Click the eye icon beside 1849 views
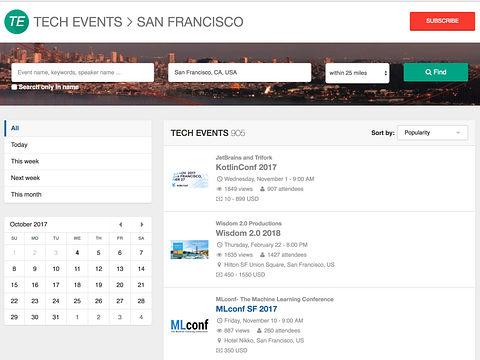Screen dimensions: 480x360 click(219, 189)
